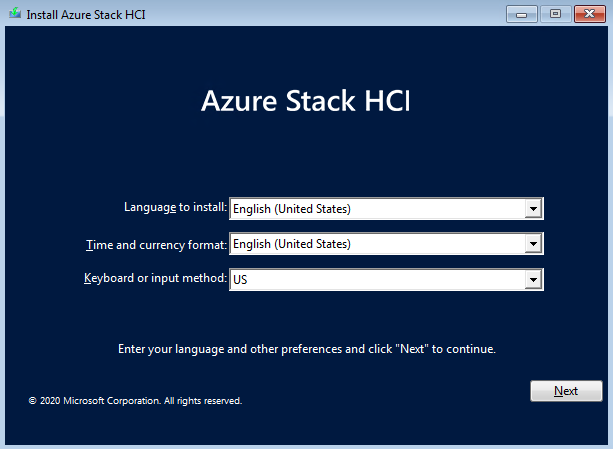Click the Azure Stack HCI heading
This screenshot has height=449, width=613.
tap(306, 103)
